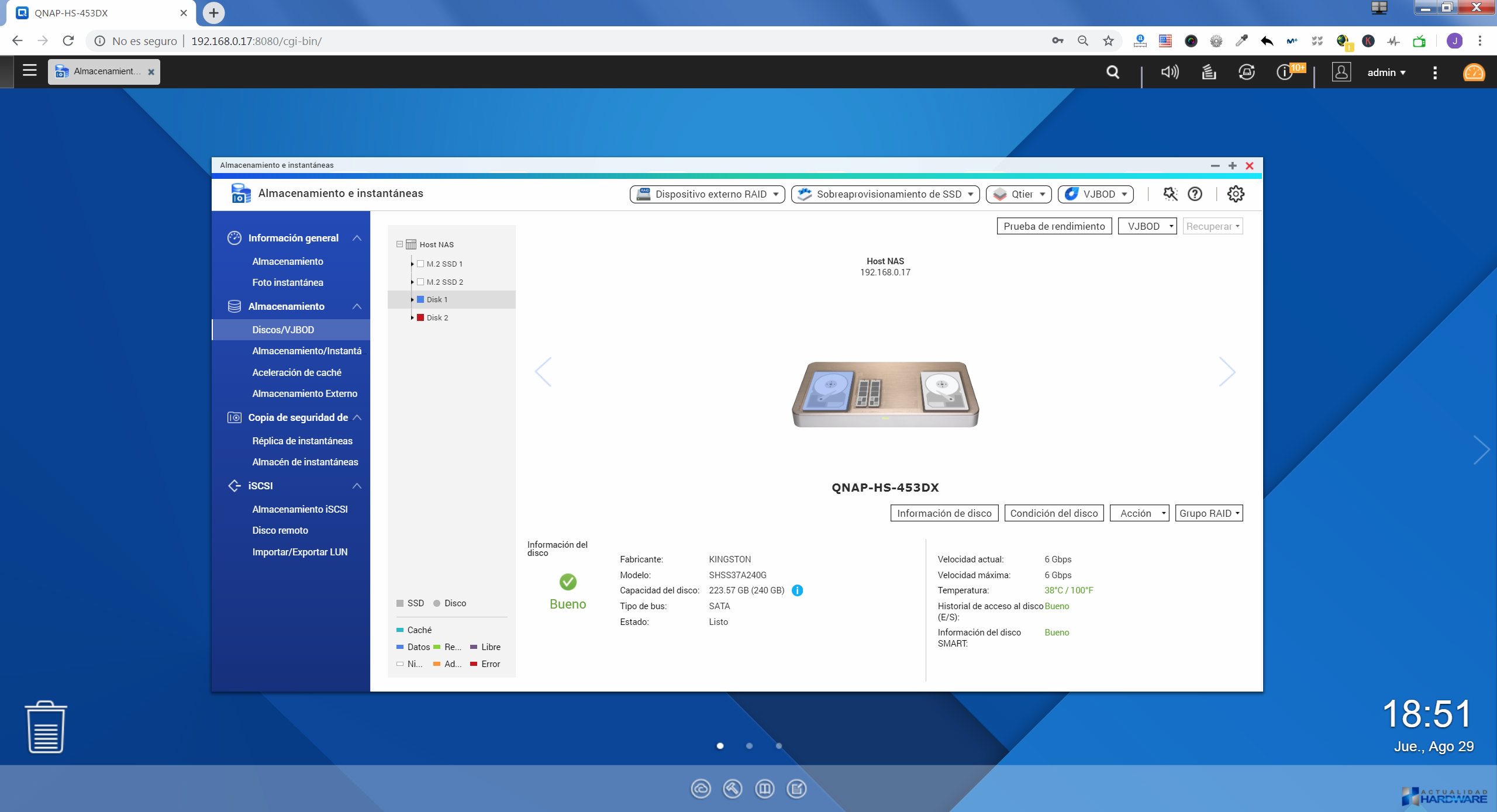Open the Storage & Snapshots settings gear
This screenshot has height=812, width=1497.
coord(1235,194)
